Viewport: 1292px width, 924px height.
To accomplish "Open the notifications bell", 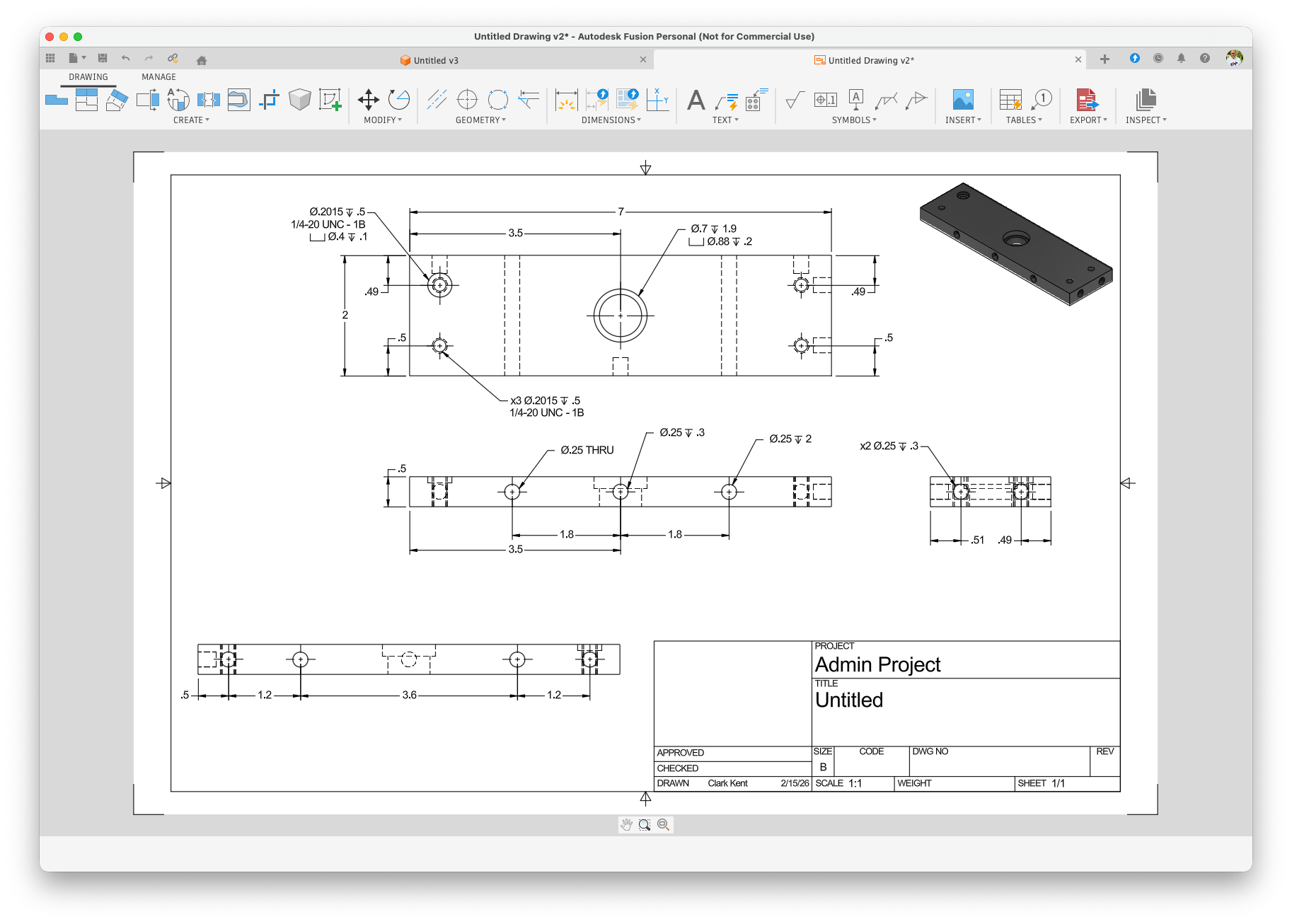I will [1181, 59].
